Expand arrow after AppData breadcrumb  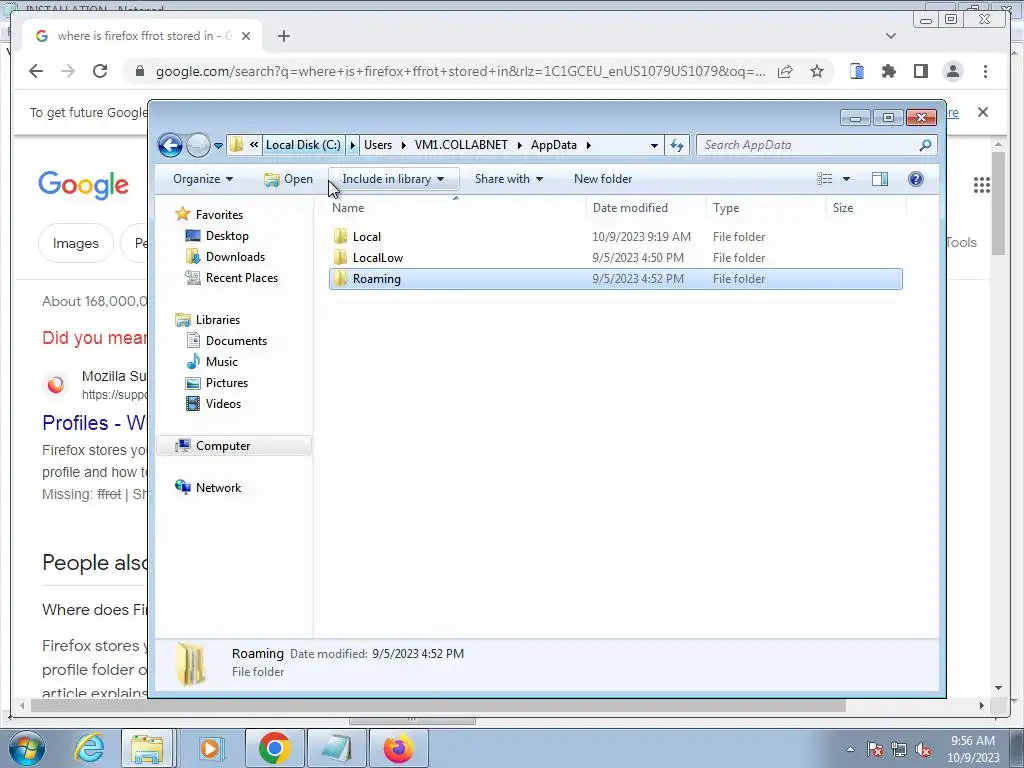pos(588,145)
